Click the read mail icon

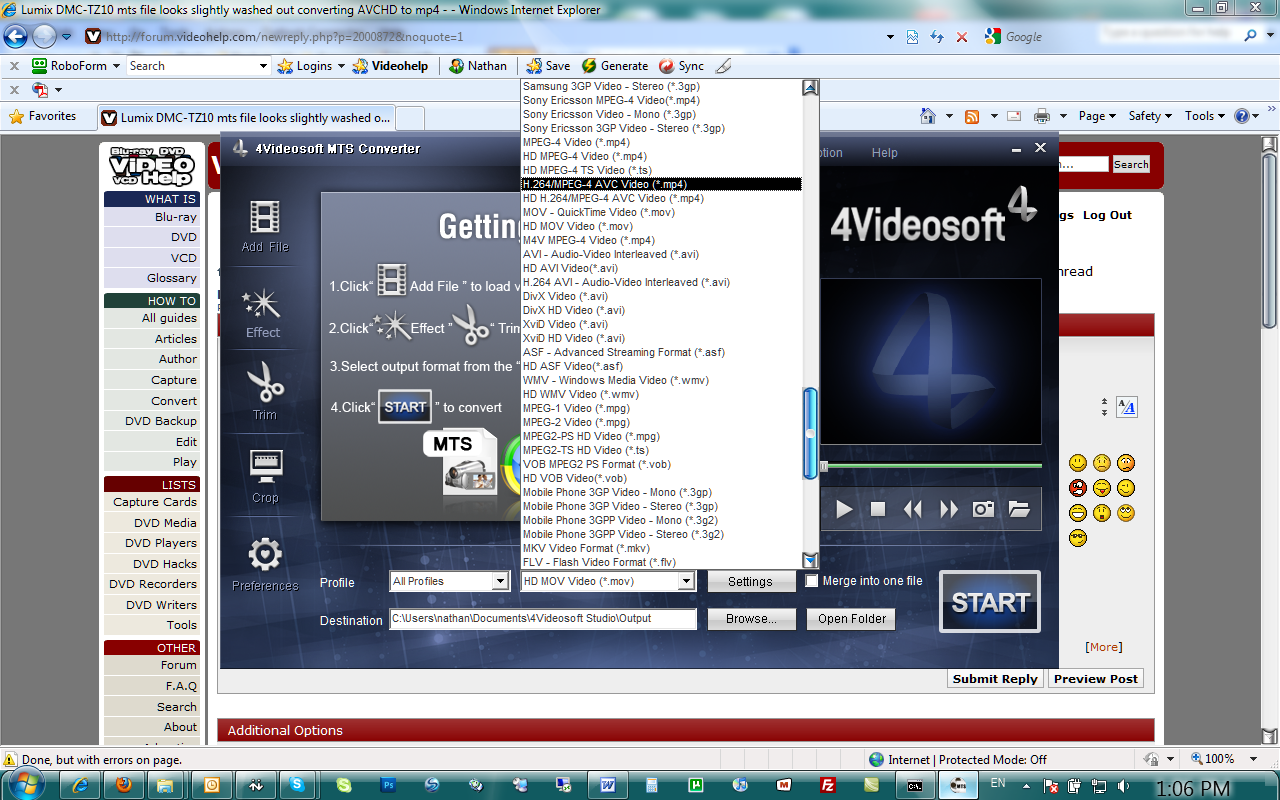click(1014, 116)
